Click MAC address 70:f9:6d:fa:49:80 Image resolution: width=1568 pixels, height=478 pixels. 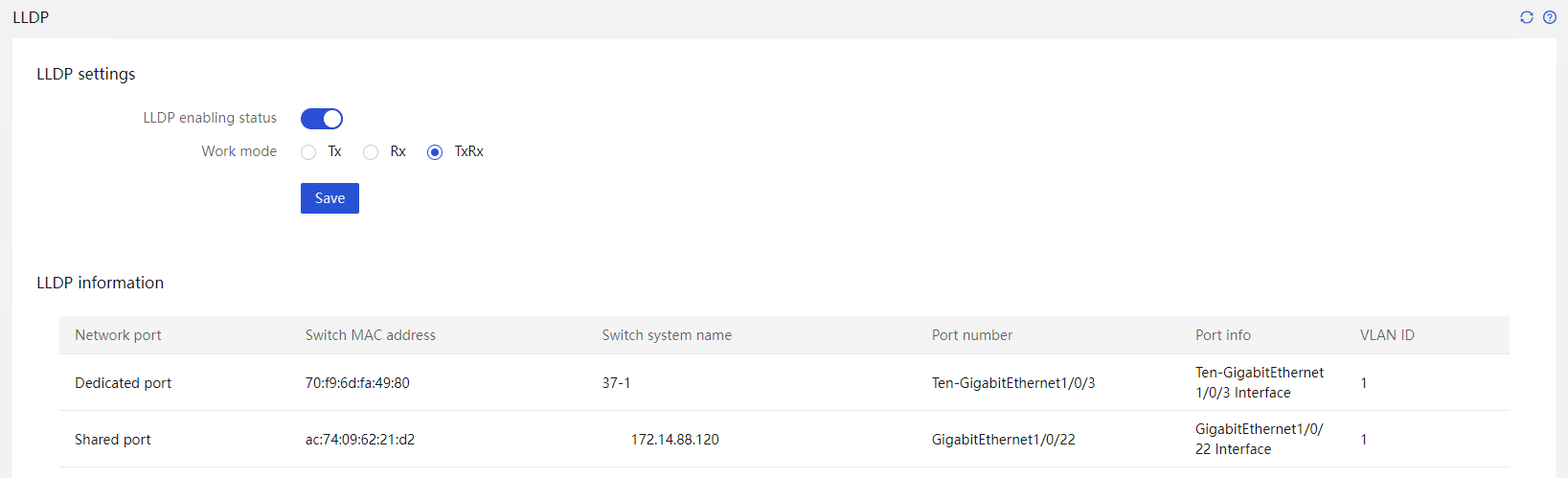click(357, 383)
